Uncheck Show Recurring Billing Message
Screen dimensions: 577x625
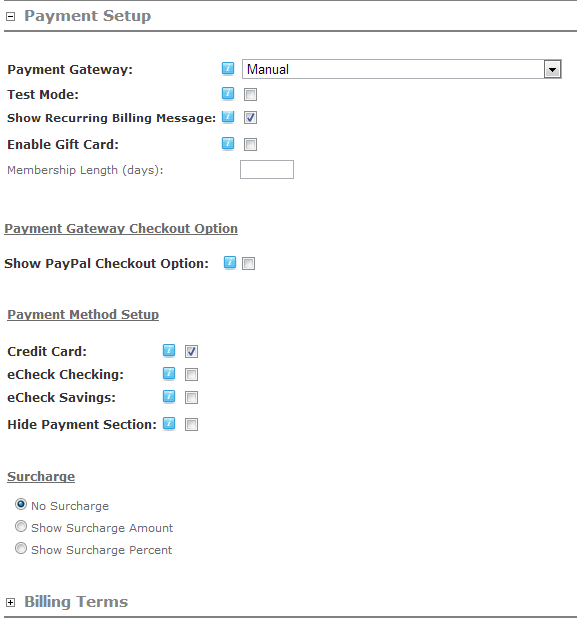251,118
